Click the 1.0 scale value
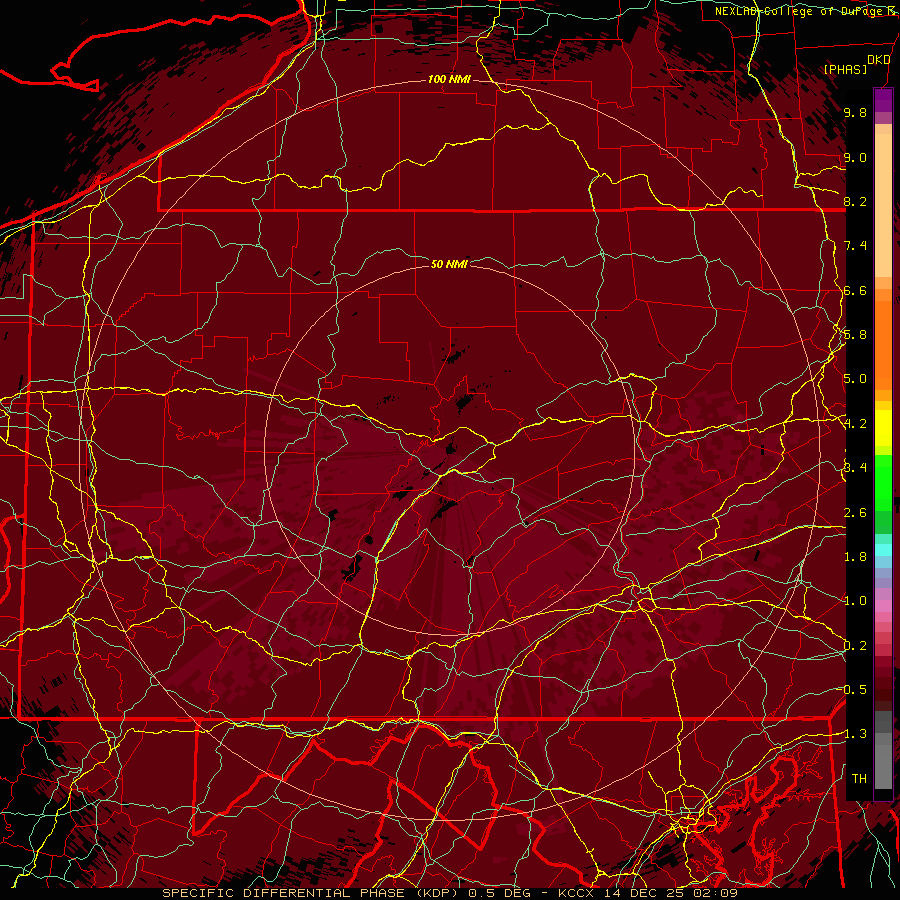 pyautogui.click(x=855, y=601)
